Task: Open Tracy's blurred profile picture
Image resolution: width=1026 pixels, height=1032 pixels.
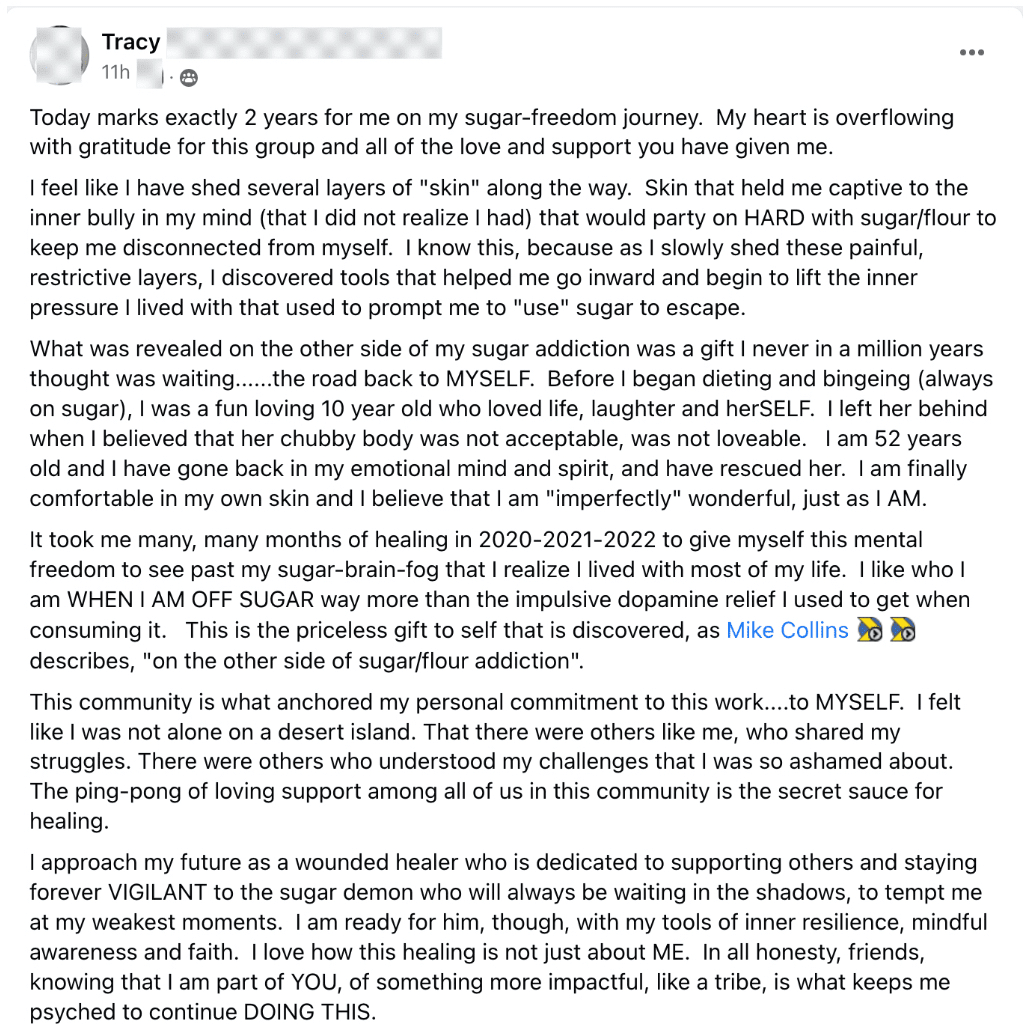Action: point(62,56)
